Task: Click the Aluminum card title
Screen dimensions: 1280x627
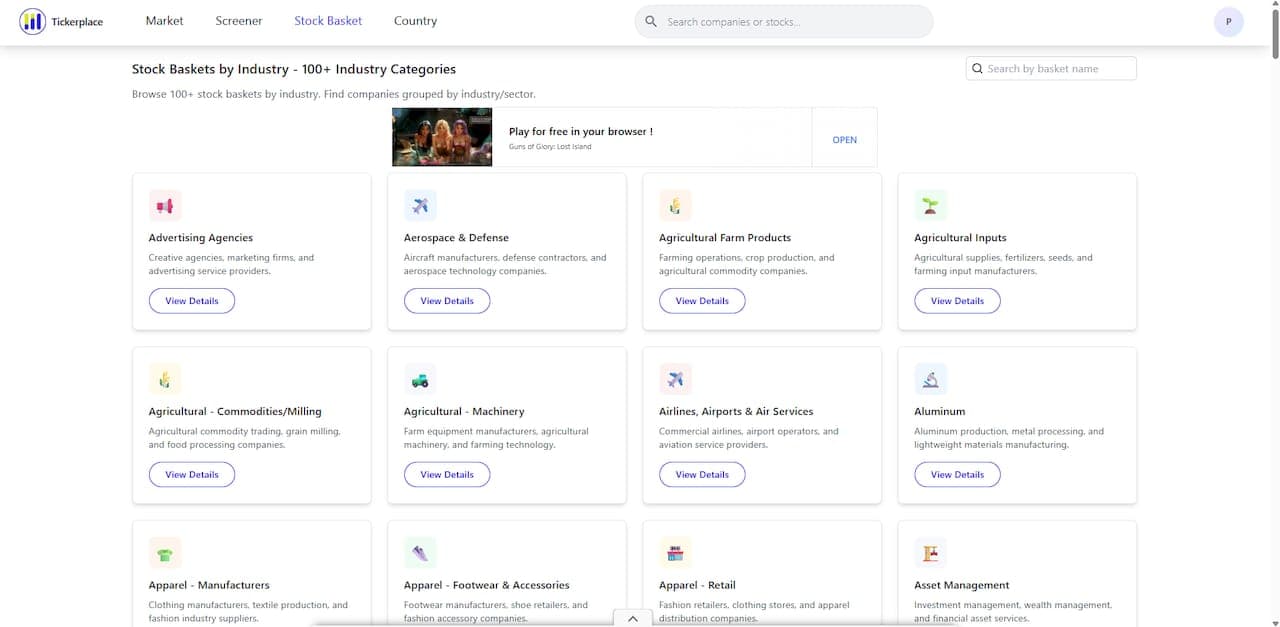Action: click(x=940, y=412)
